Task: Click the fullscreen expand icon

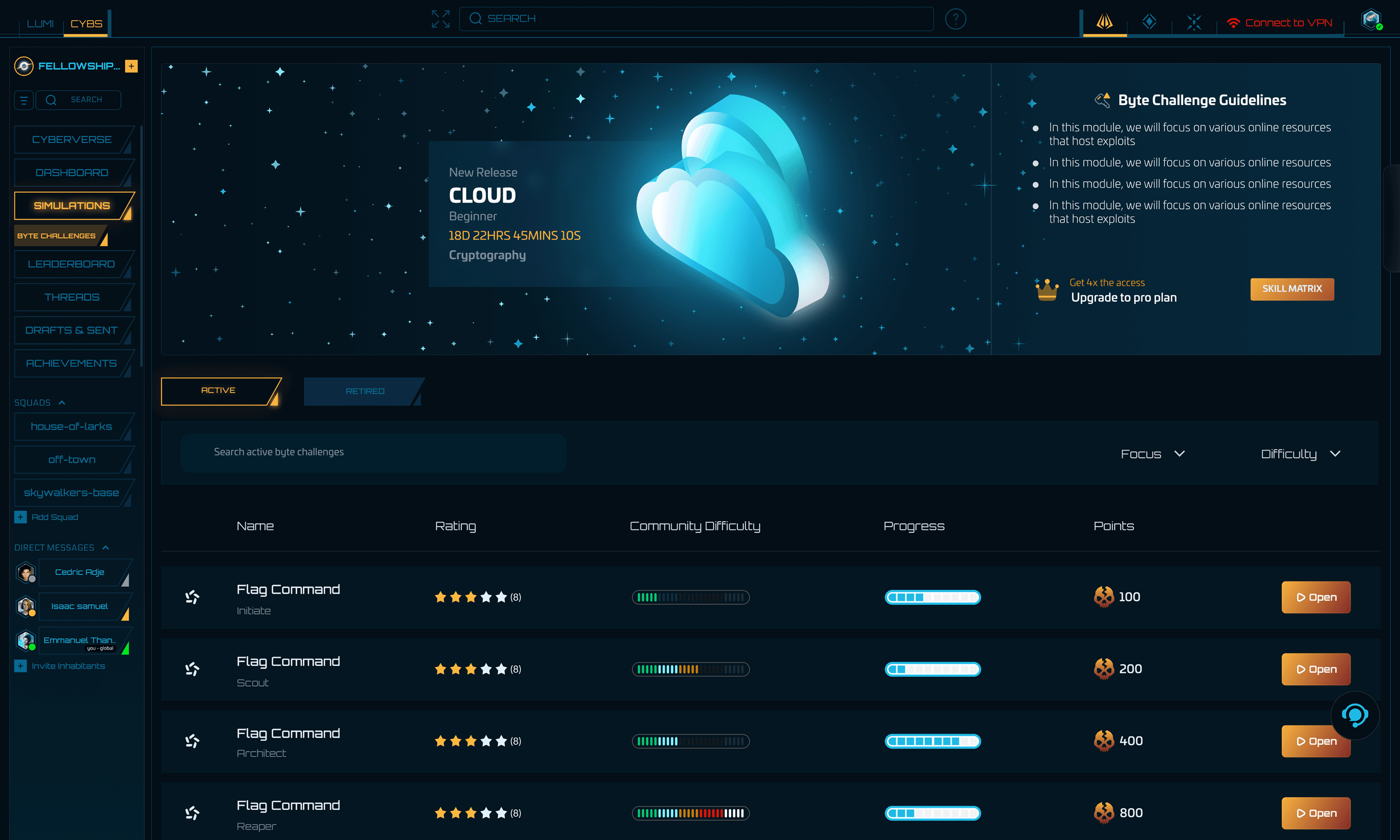Action: coord(440,19)
